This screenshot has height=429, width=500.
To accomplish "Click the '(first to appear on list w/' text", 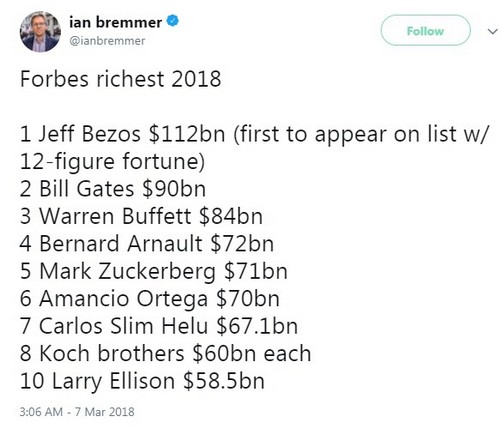I will pyautogui.click(x=361, y=135).
